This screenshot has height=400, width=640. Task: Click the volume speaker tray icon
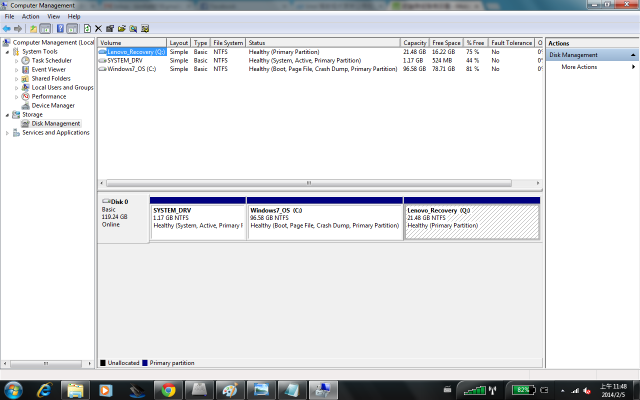tap(587, 391)
